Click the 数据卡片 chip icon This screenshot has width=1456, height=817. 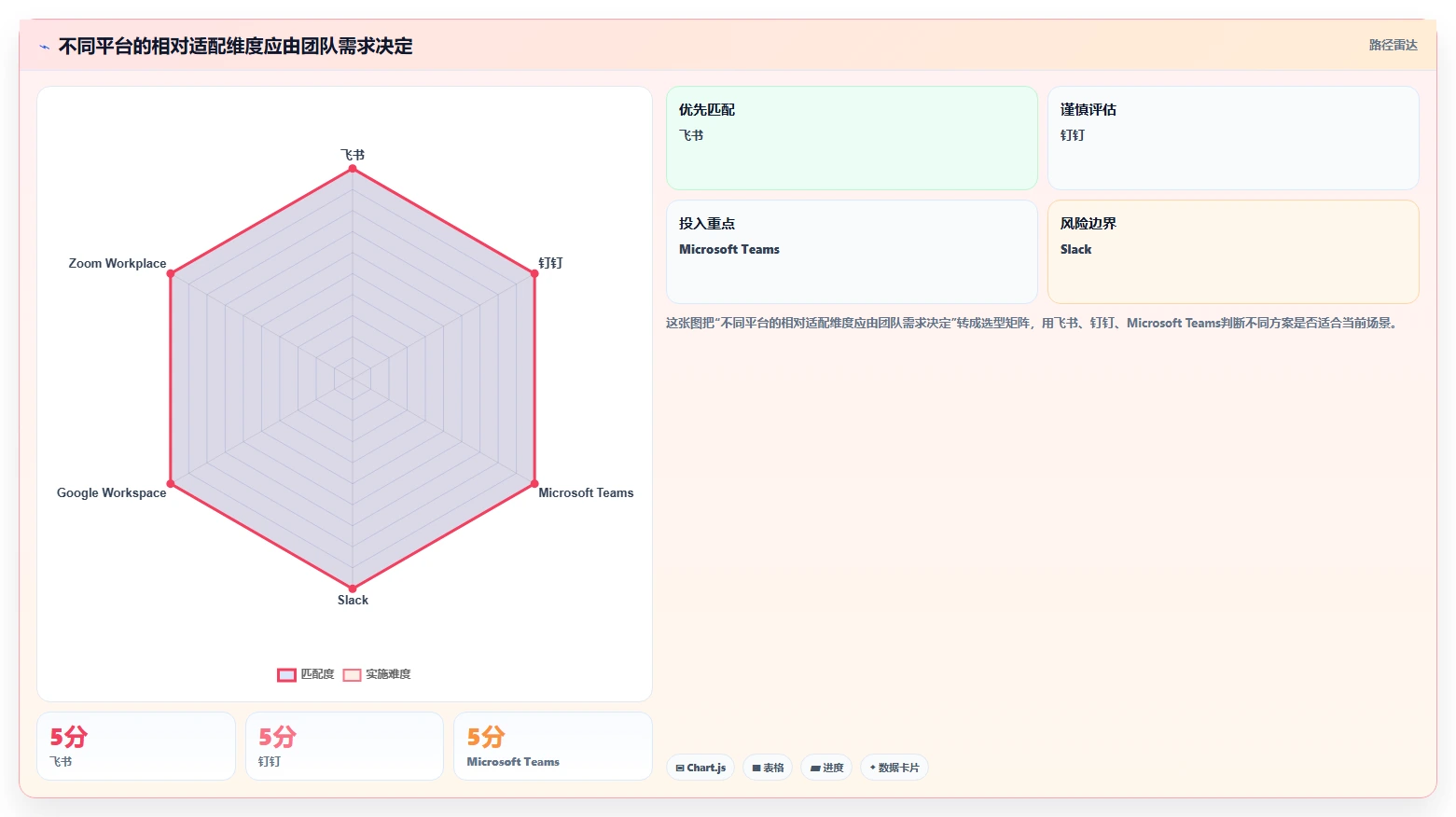tap(873, 768)
